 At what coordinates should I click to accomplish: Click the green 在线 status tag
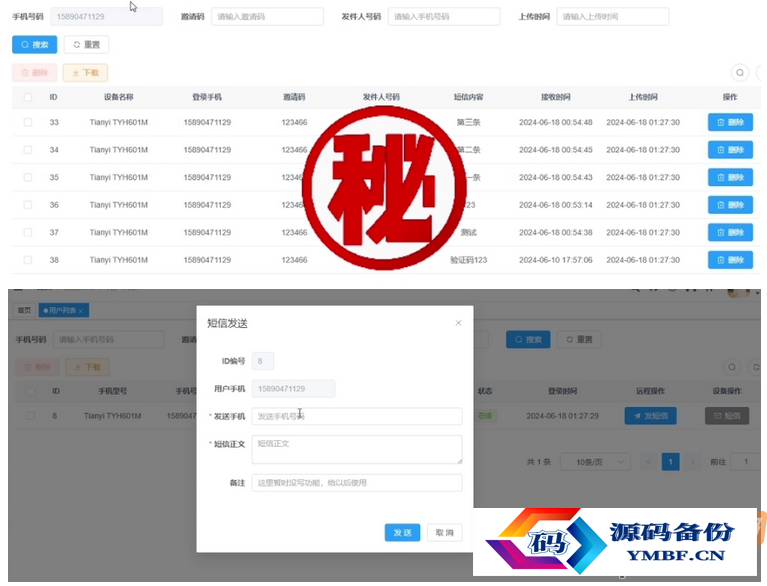pos(485,416)
